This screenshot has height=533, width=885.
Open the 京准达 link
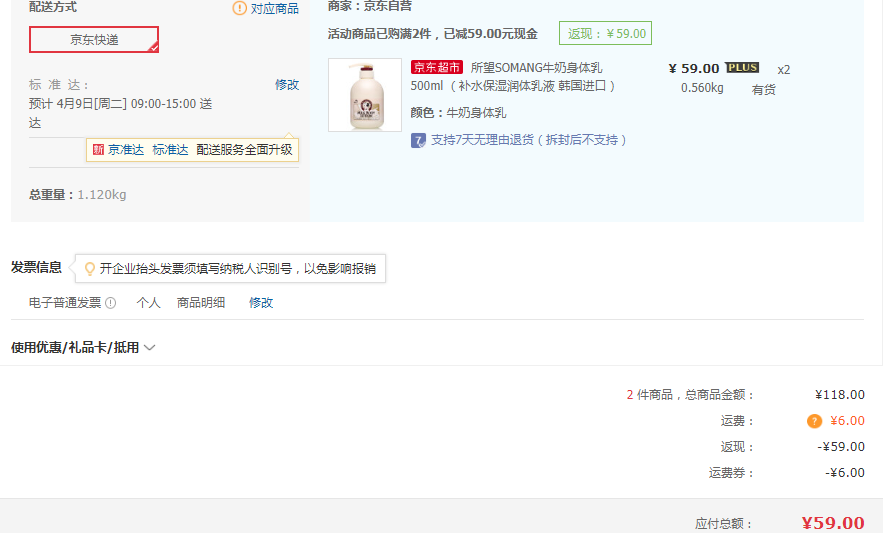(x=126, y=150)
